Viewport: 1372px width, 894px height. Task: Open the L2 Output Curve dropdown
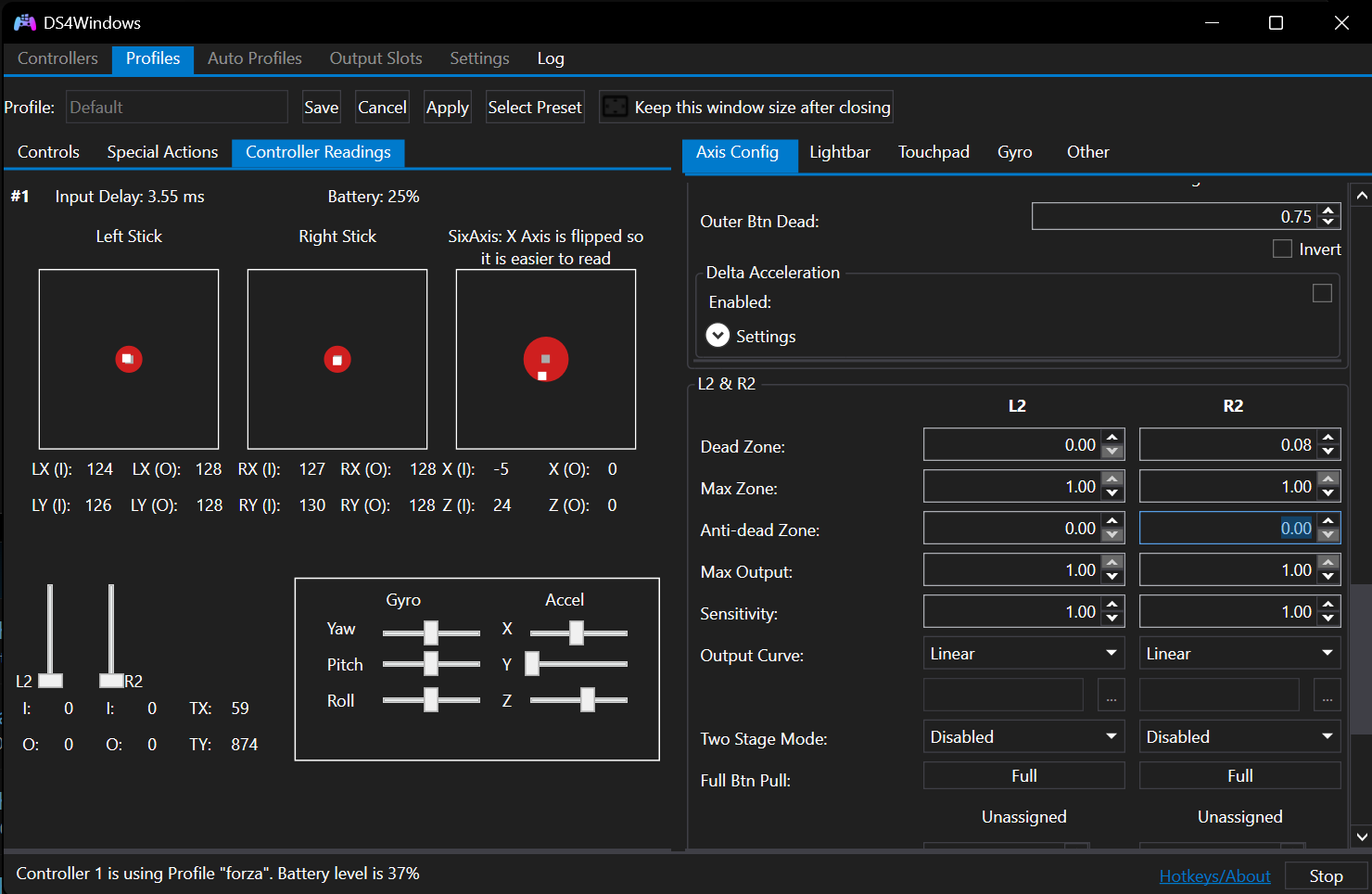[1023, 654]
